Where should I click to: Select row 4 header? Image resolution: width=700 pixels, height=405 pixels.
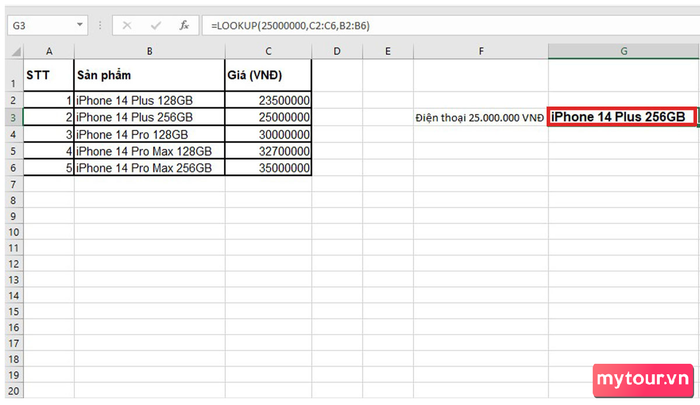[x=14, y=134]
